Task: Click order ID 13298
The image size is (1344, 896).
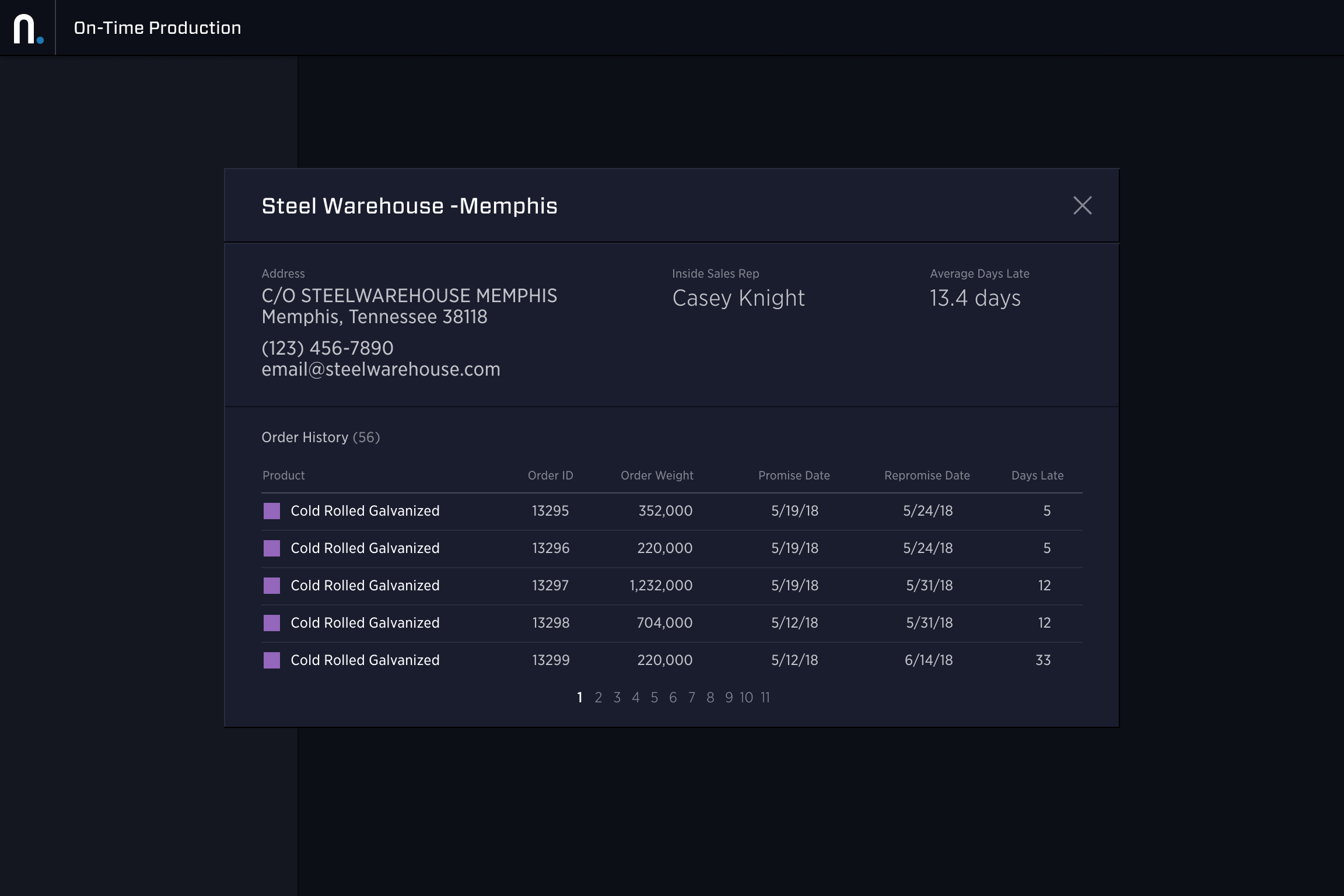Action: [551, 623]
